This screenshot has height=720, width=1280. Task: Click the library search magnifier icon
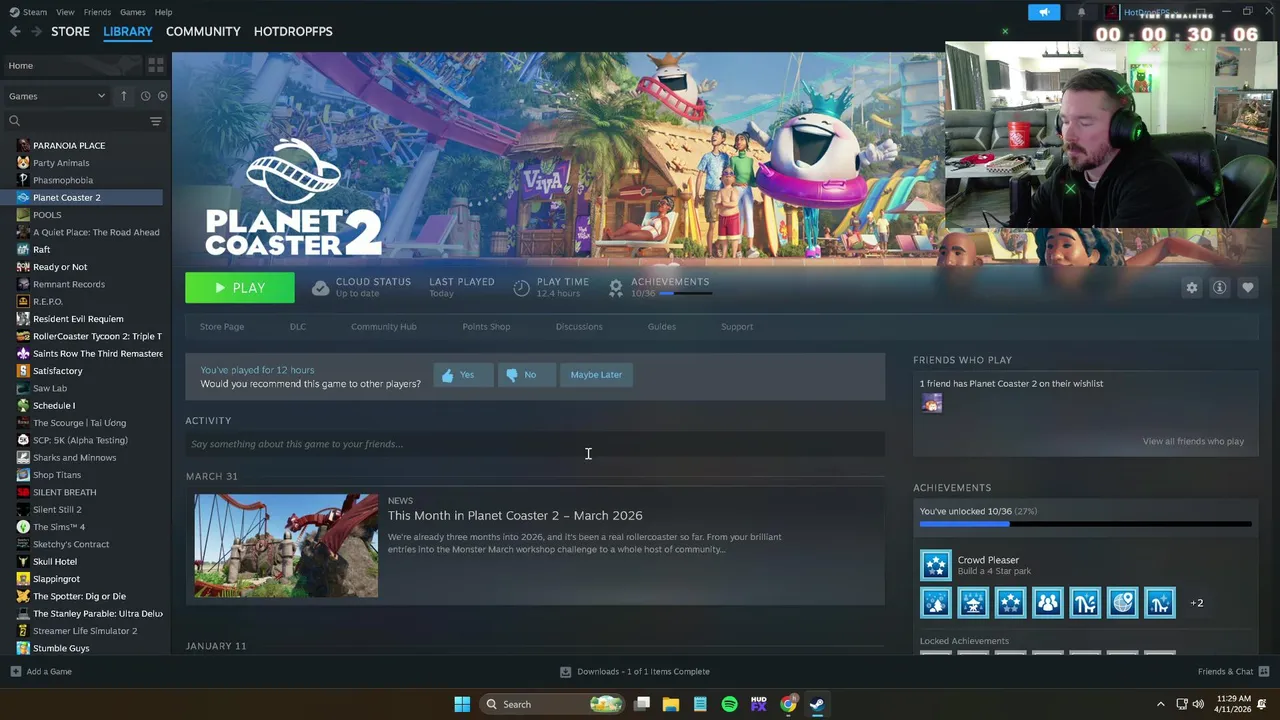[x=15, y=121]
